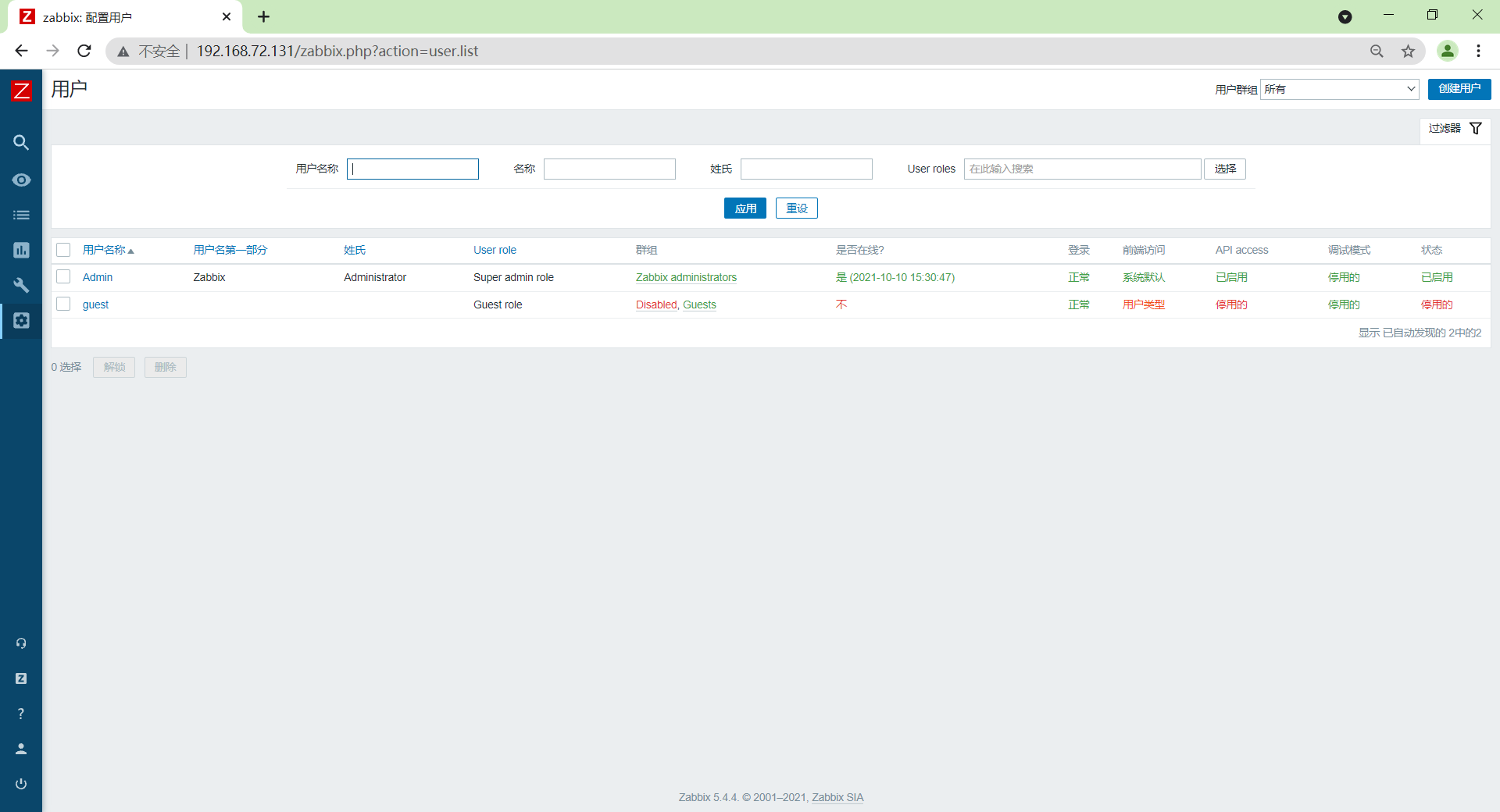The height and width of the screenshot is (812, 1500).
Task: Open the Monitoring eye icon menu
Action: (21, 180)
